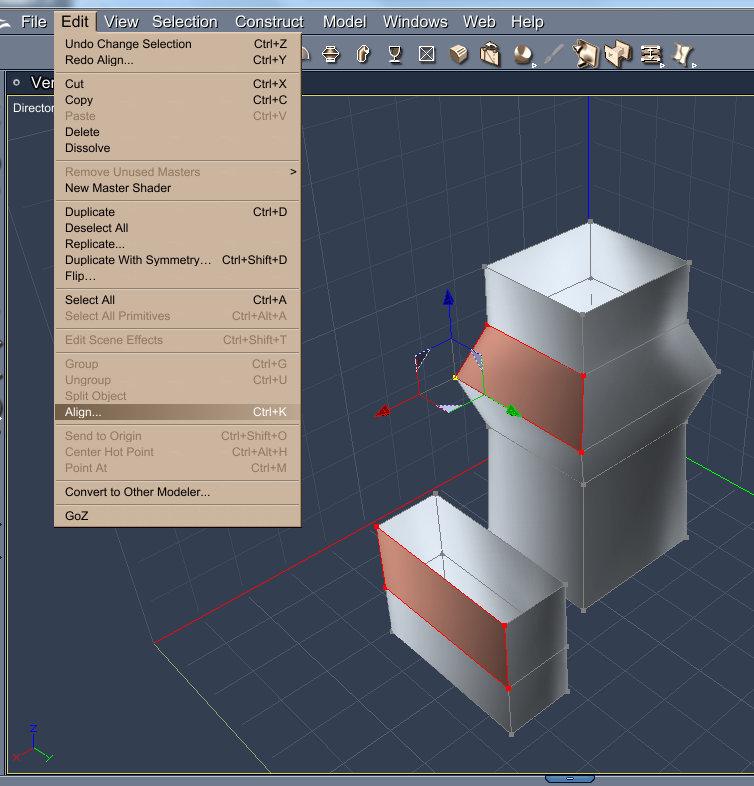The height and width of the screenshot is (786, 754).
Task: Choose Dissolve from the Edit menu
Action: point(177,148)
